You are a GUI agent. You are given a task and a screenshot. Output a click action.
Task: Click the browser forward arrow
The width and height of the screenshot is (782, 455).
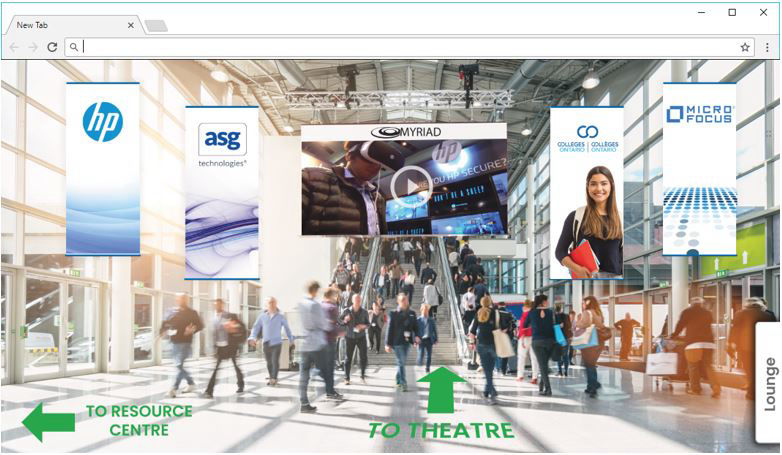coord(33,47)
